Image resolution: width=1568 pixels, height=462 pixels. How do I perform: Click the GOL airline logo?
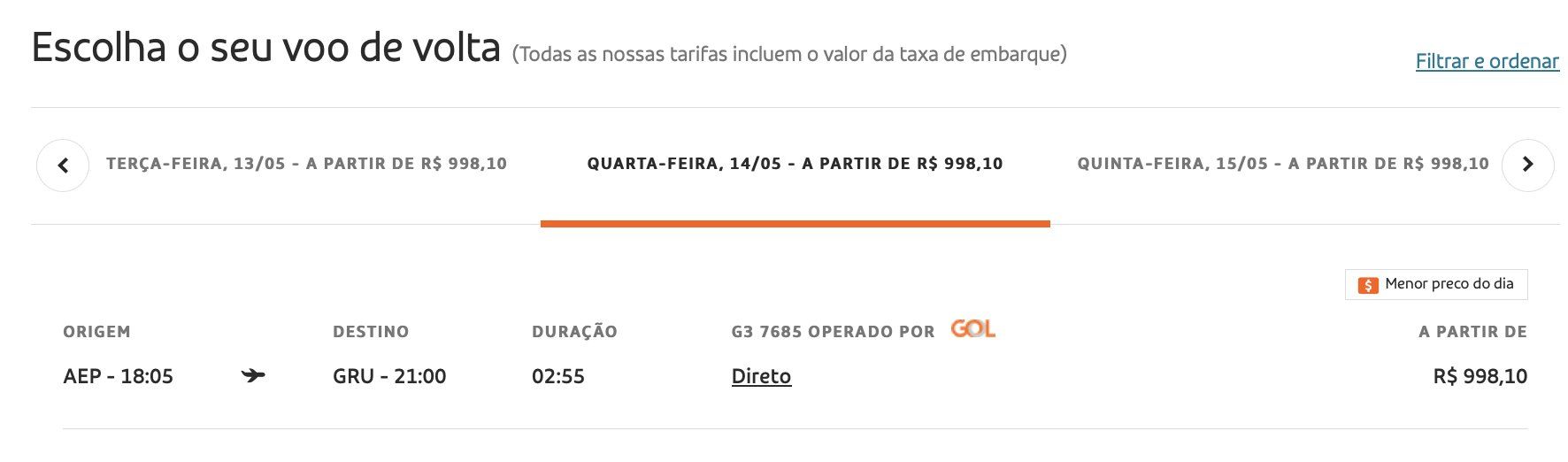click(x=973, y=329)
